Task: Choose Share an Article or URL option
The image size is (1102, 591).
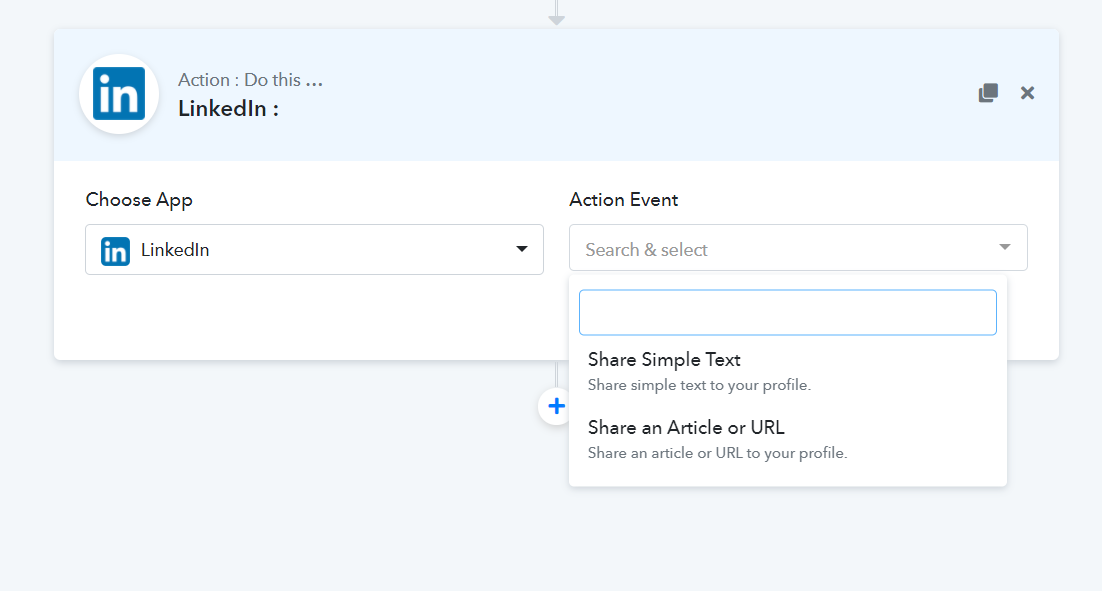Action: [x=788, y=439]
